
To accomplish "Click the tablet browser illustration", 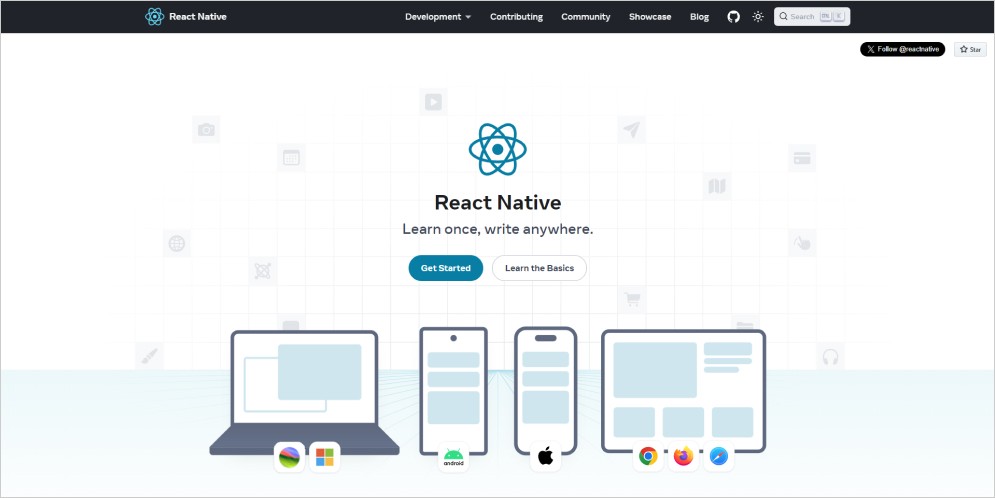I will coord(683,391).
